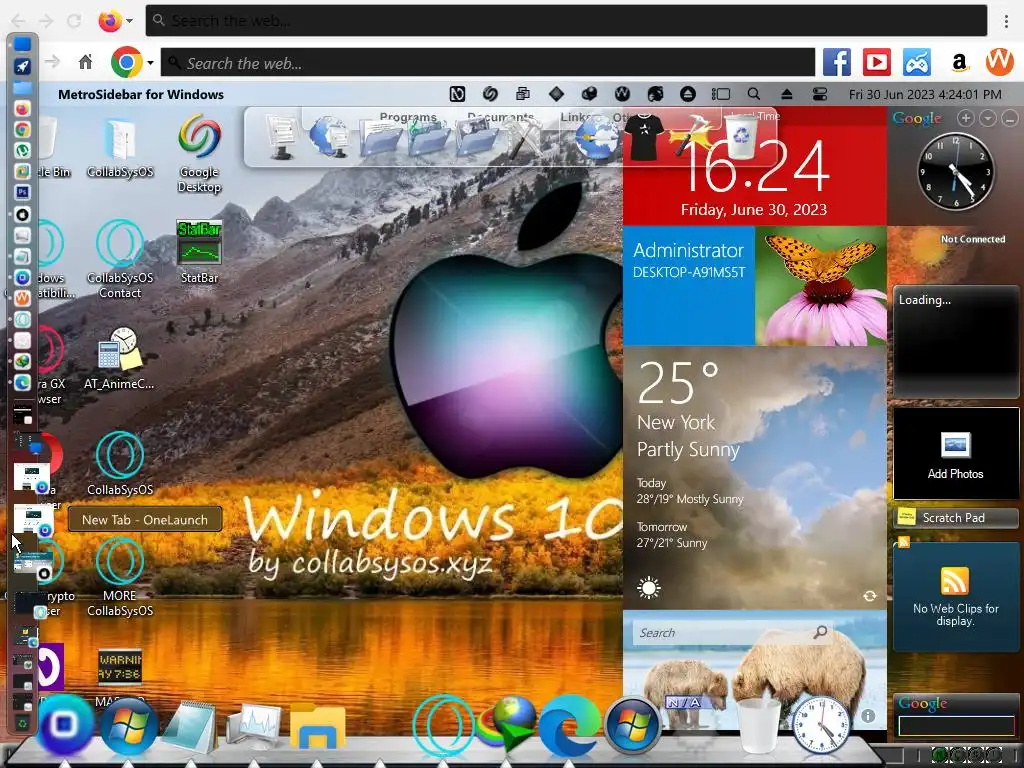Focus the top 'Search the web...' field
The image size is (1024, 768).
(x=566, y=21)
